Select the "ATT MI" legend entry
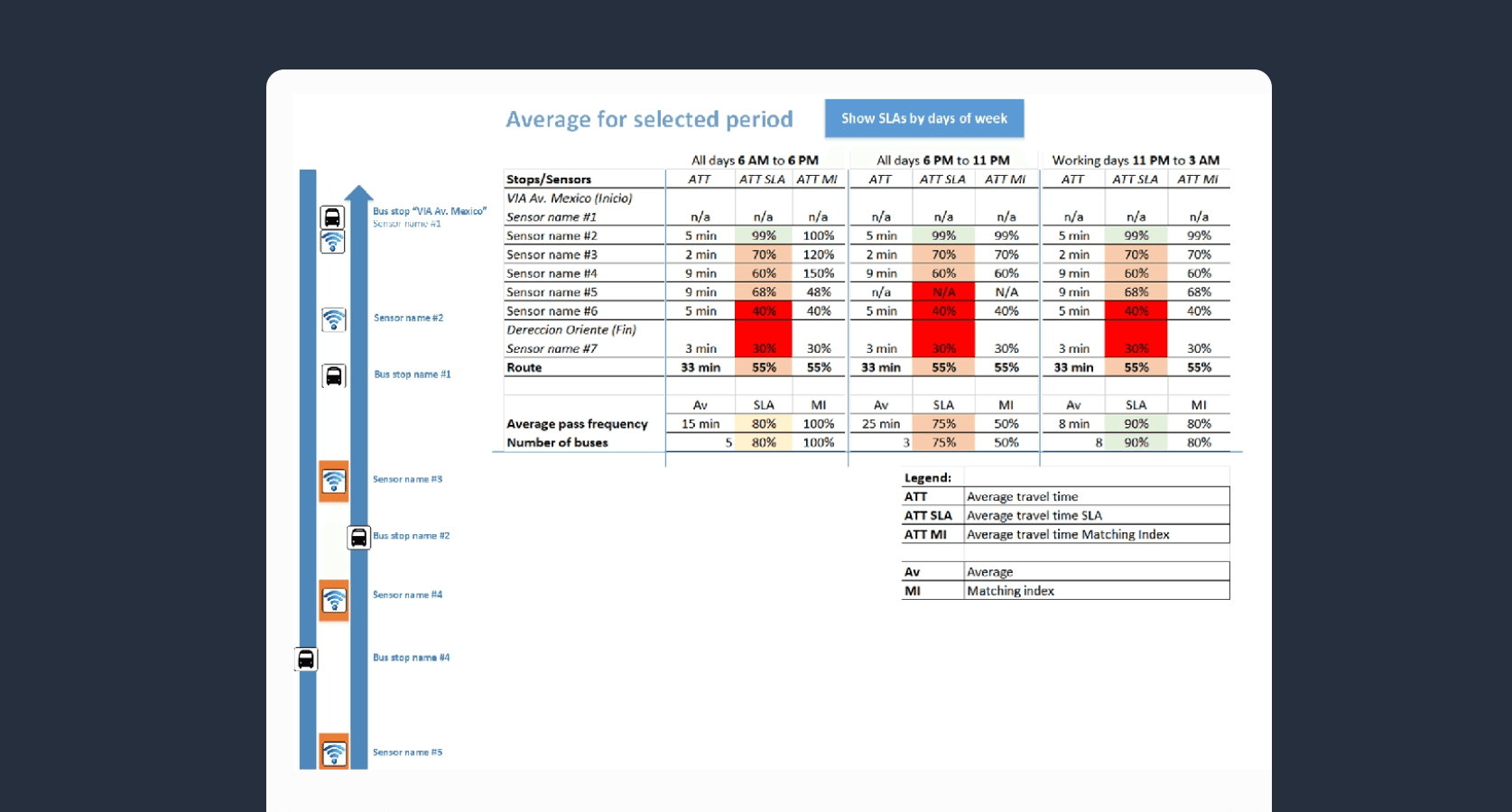This screenshot has width=1512, height=812. (x=925, y=535)
